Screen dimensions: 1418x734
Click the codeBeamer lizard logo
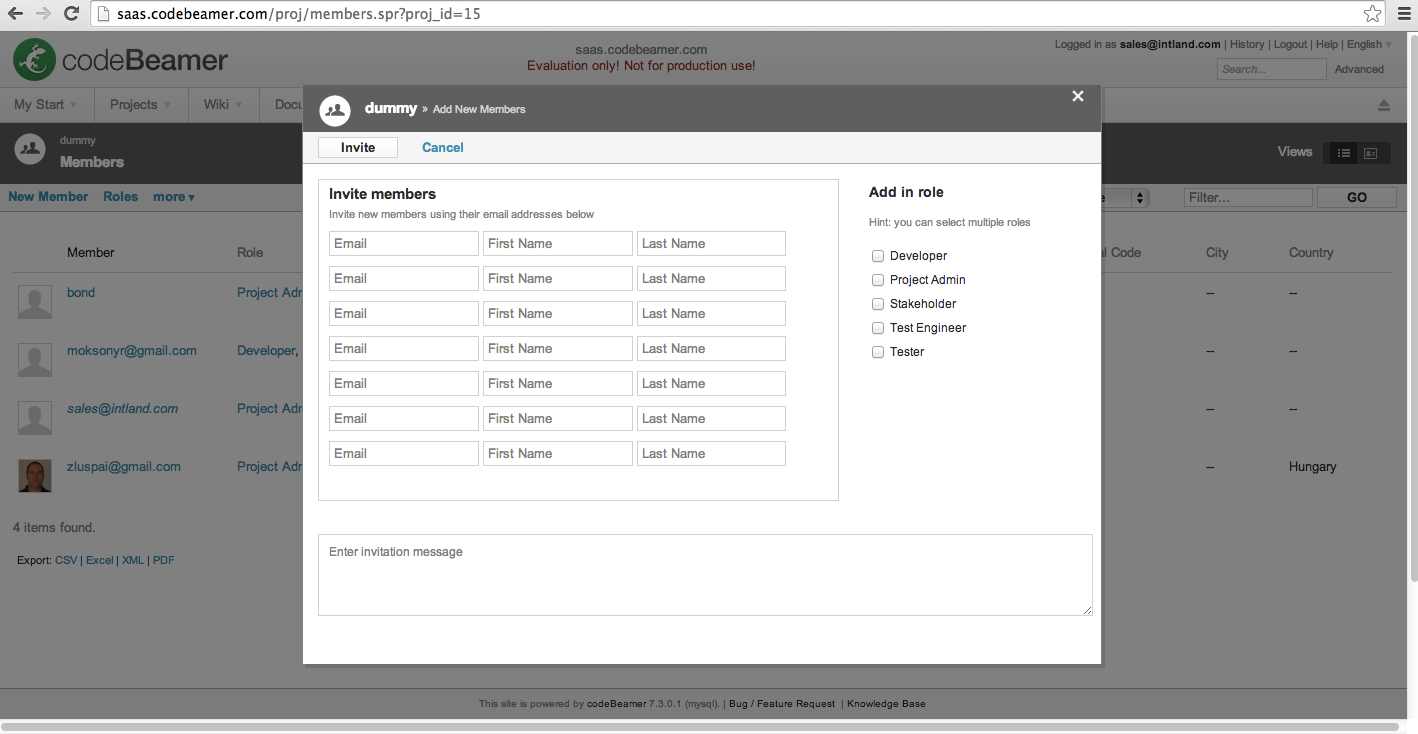point(34,60)
